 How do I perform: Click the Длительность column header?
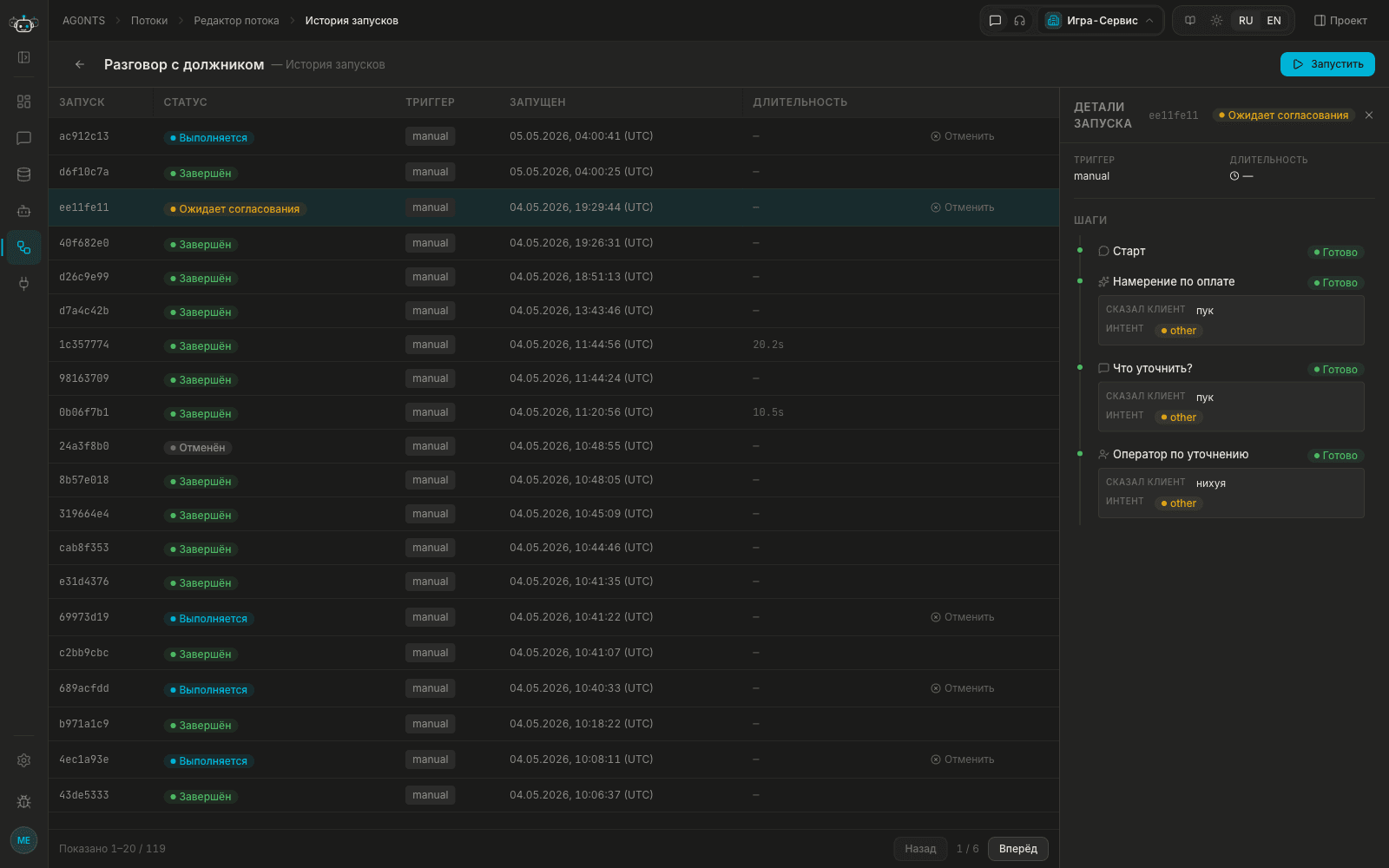click(800, 102)
